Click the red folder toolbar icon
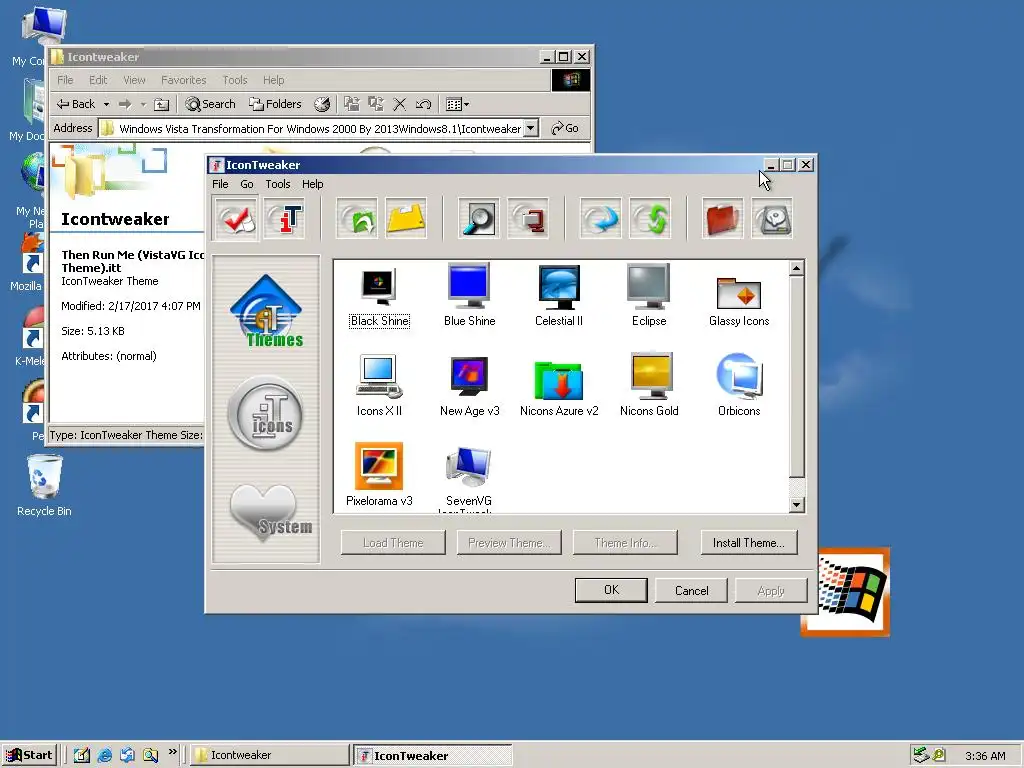Image resolution: width=1024 pixels, height=768 pixels. pyautogui.click(x=722, y=219)
